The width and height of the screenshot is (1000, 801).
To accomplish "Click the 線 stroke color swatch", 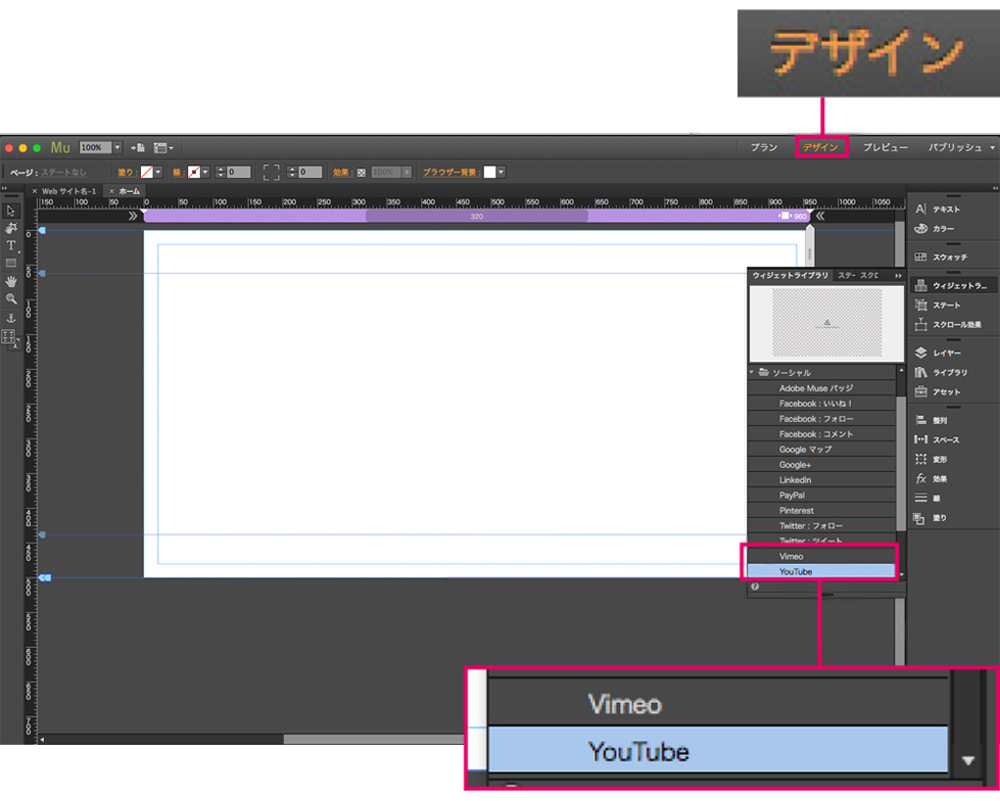I will pos(195,172).
